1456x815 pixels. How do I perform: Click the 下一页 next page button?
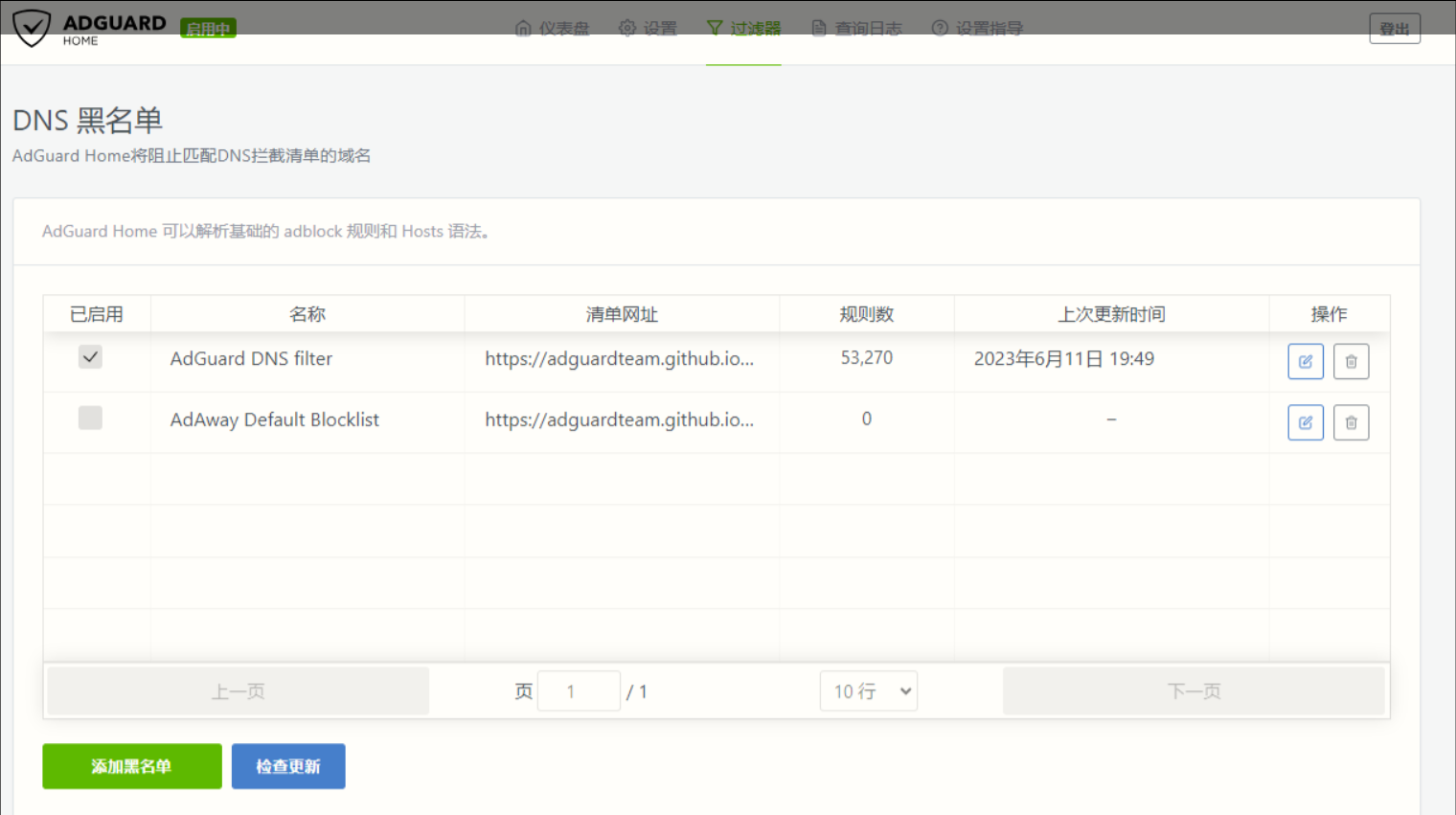click(1194, 691)
